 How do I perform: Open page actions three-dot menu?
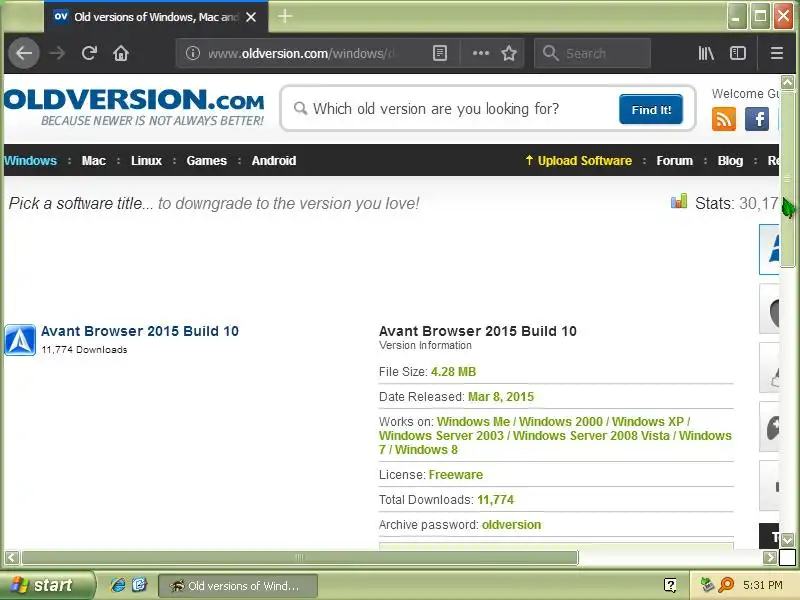click(x=481, y=53)
